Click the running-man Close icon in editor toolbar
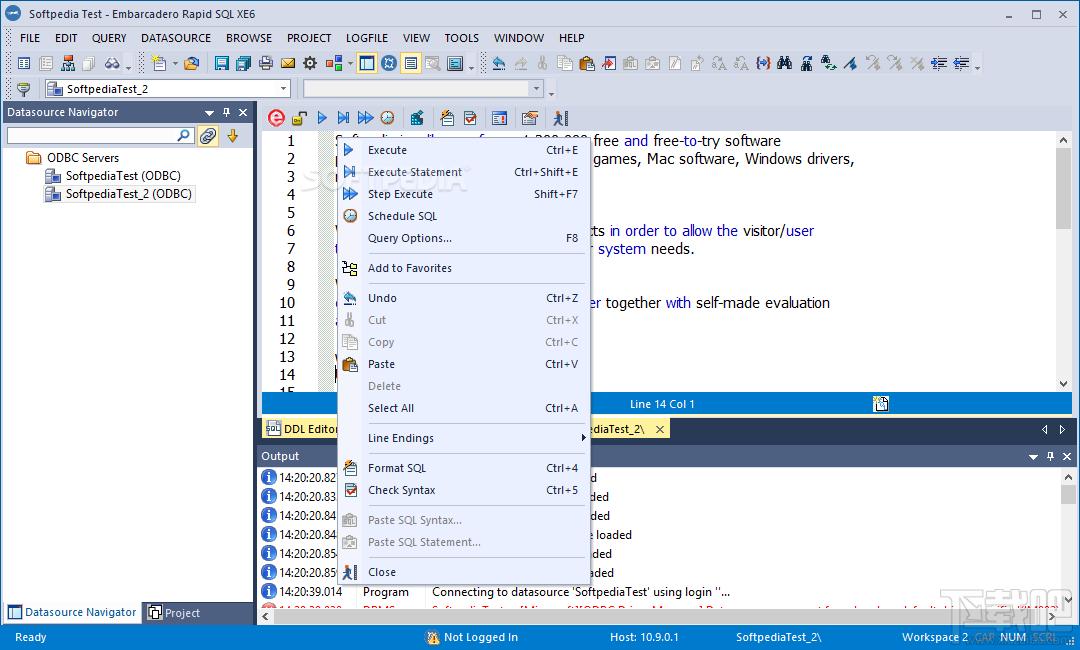The height and width of the screenshot is (650, 1080). (561, 118)
